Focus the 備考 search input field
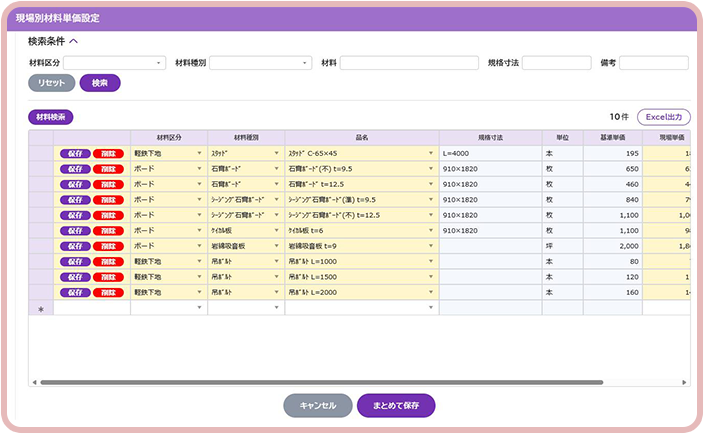 click(654, 63)
